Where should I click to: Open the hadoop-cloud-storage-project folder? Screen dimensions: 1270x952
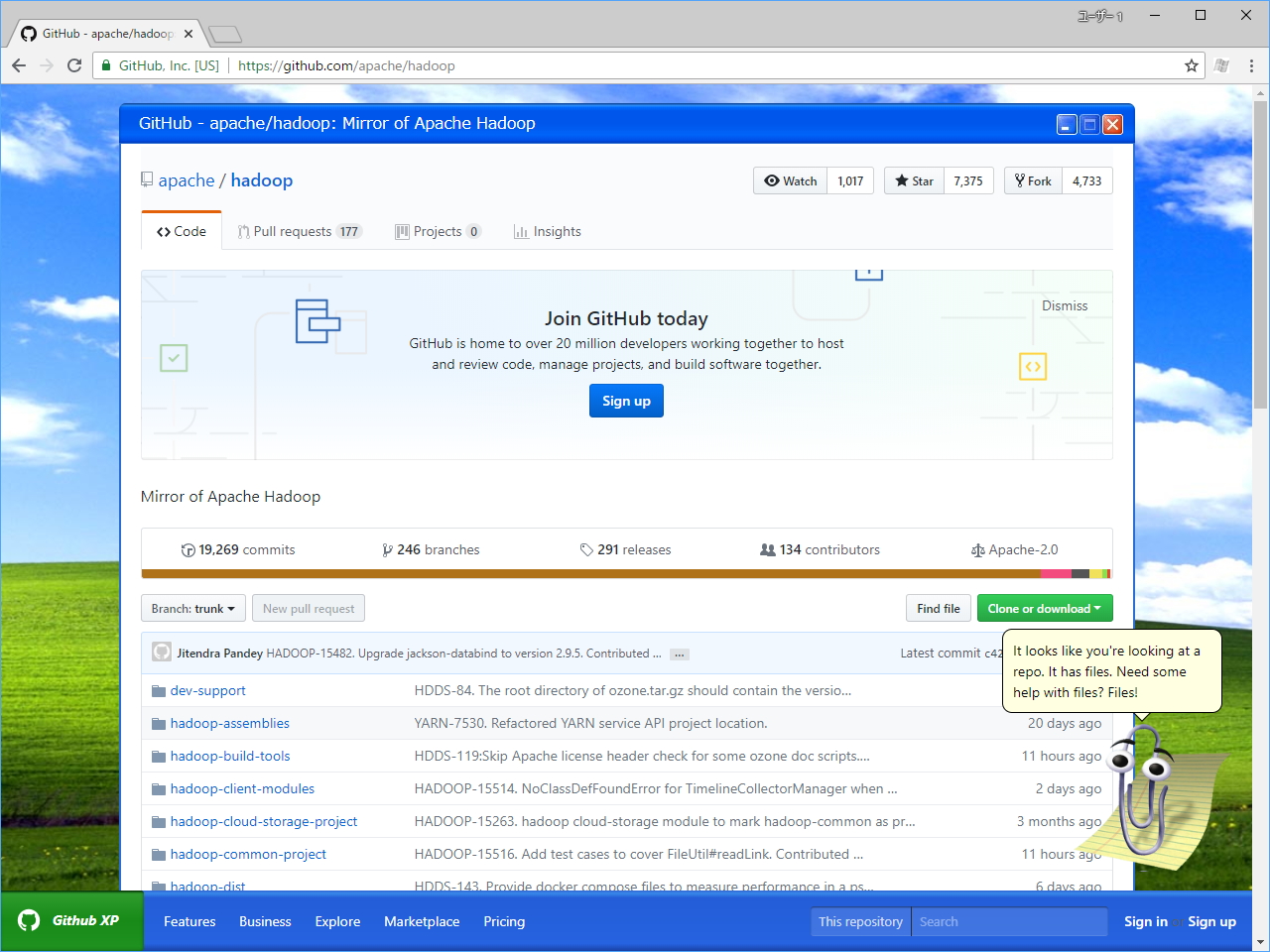point(263,821)
